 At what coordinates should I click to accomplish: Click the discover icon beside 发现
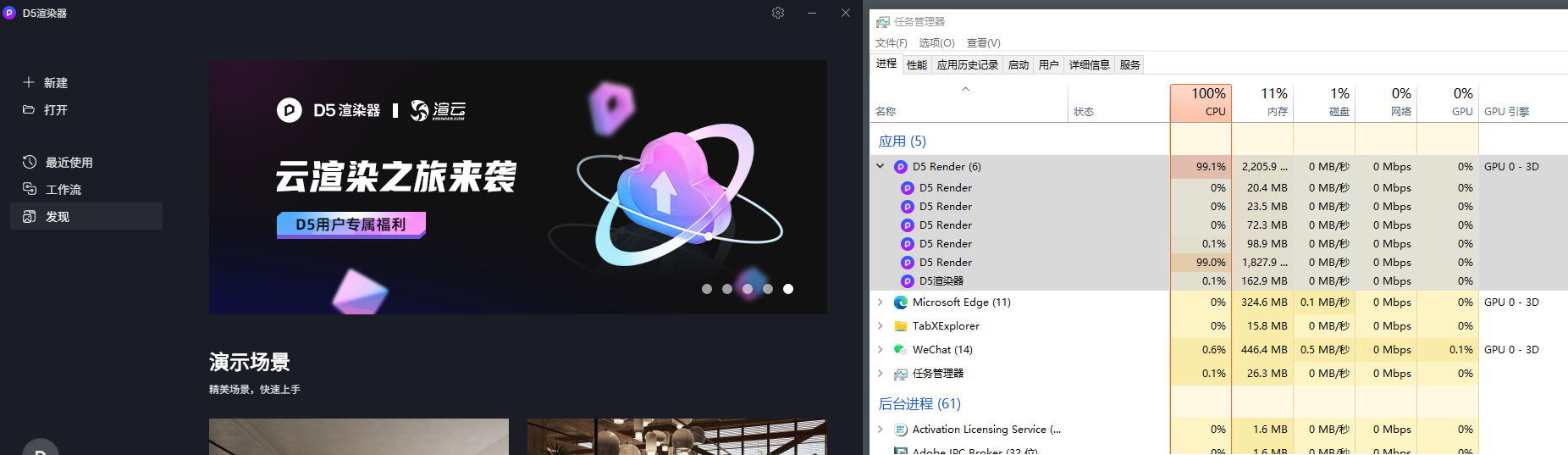pyautogui.click(x=30, y=216)
